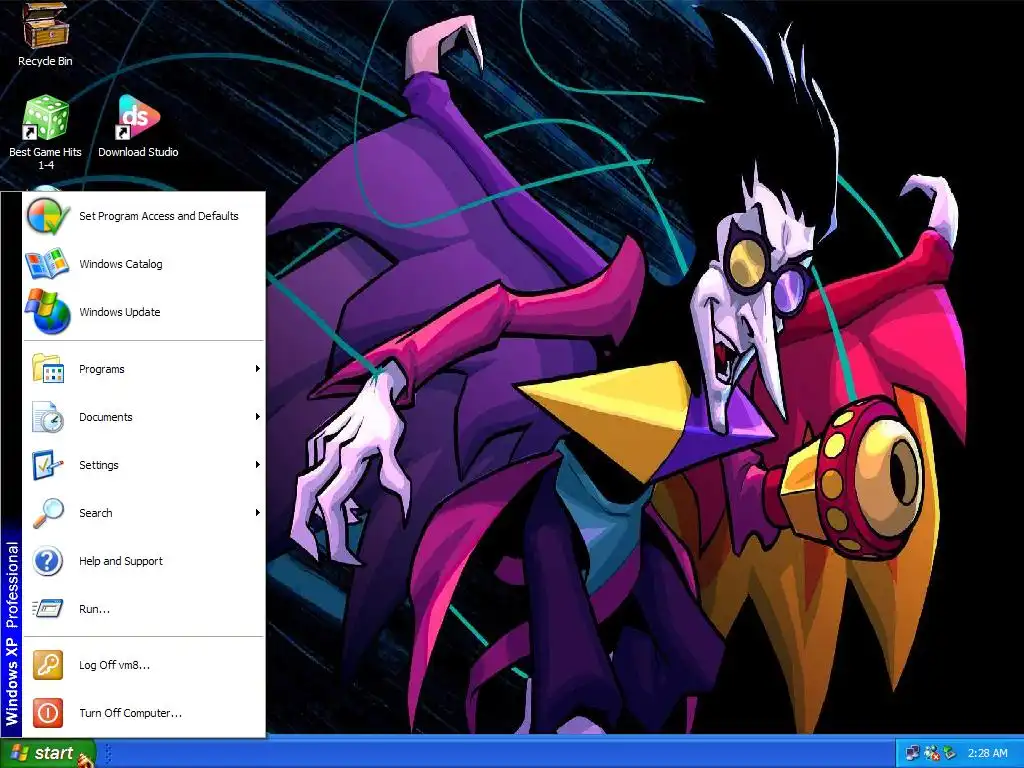Open the Documents menu entry
1024x768 pixels.
(x=144, y=417)
